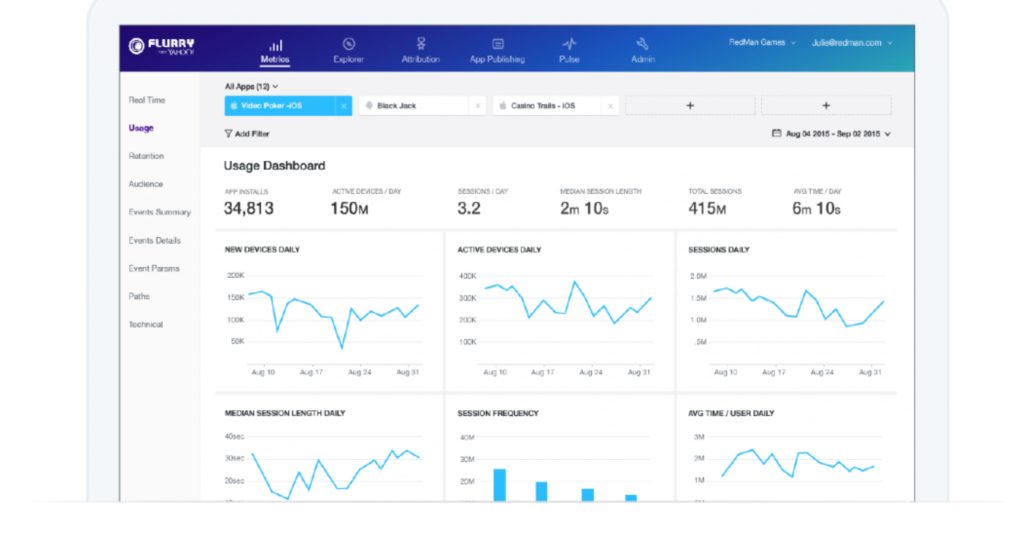
Task: Click the first empty add-app plus slot
Action: 690,105
